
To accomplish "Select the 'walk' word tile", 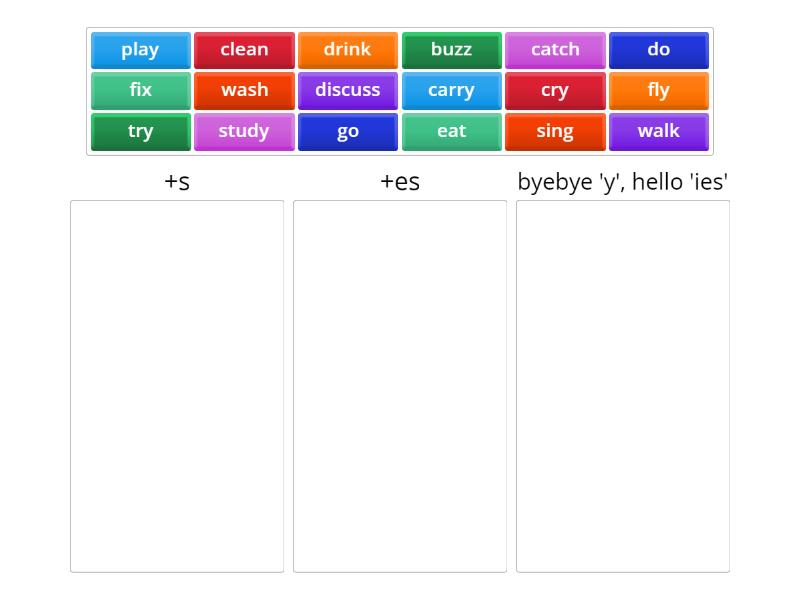I will [659, 131].
